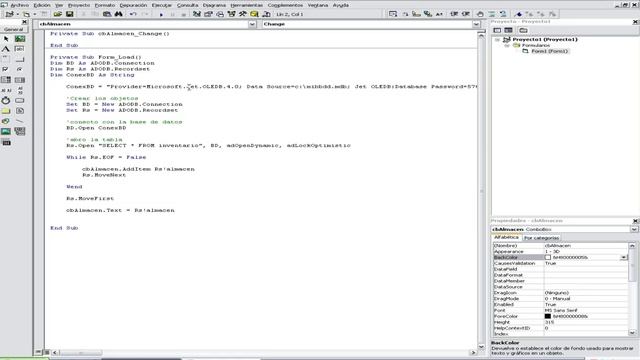Click Toggle Breakpoint hand icon

click(x=480, y=14)
